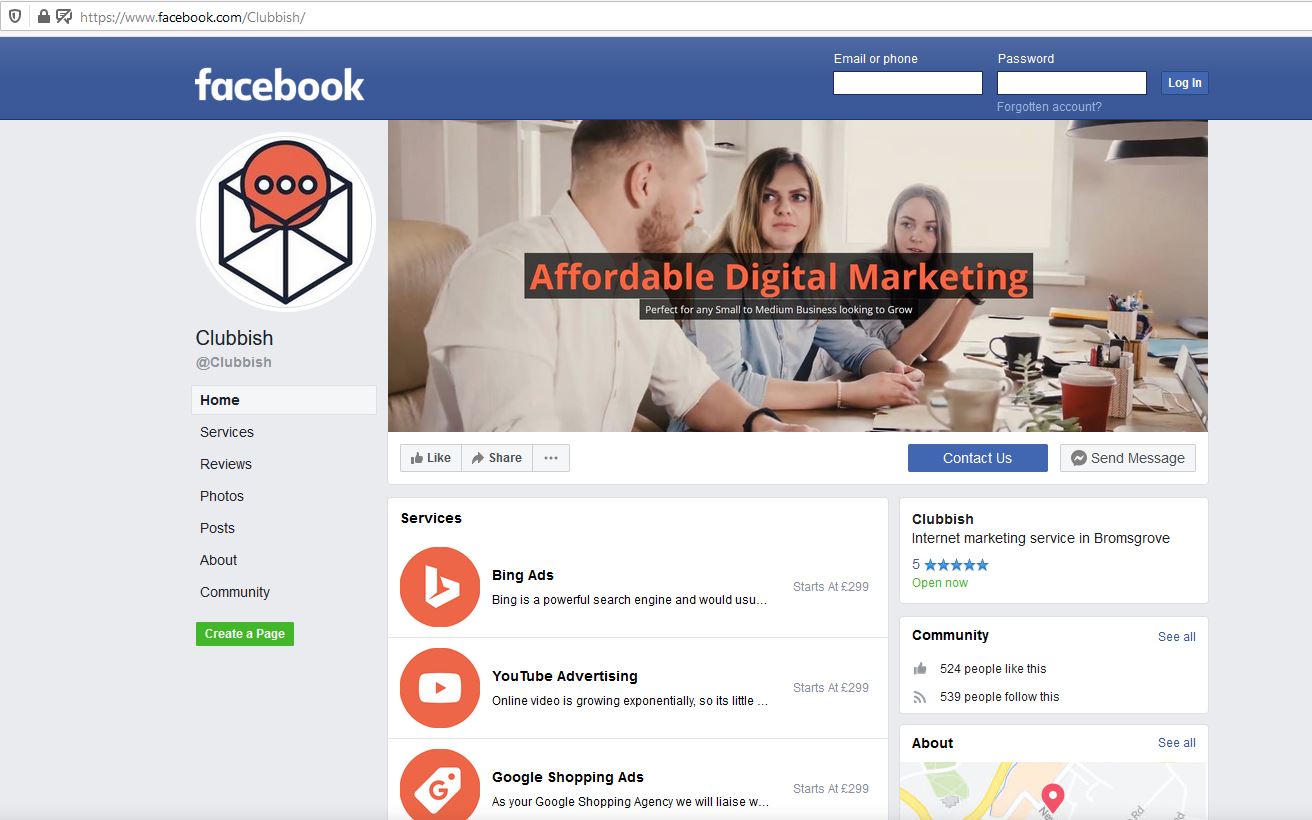1312x820 pixels.
Task: Open See all in Community section
Action: (1177, 637)
